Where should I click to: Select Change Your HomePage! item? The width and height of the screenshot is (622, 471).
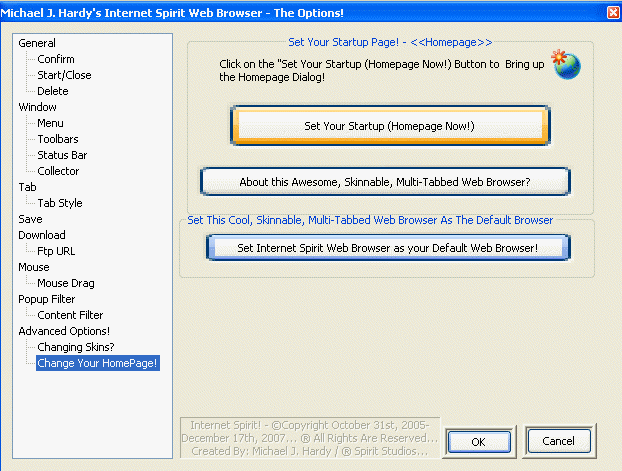coord(98,363)
